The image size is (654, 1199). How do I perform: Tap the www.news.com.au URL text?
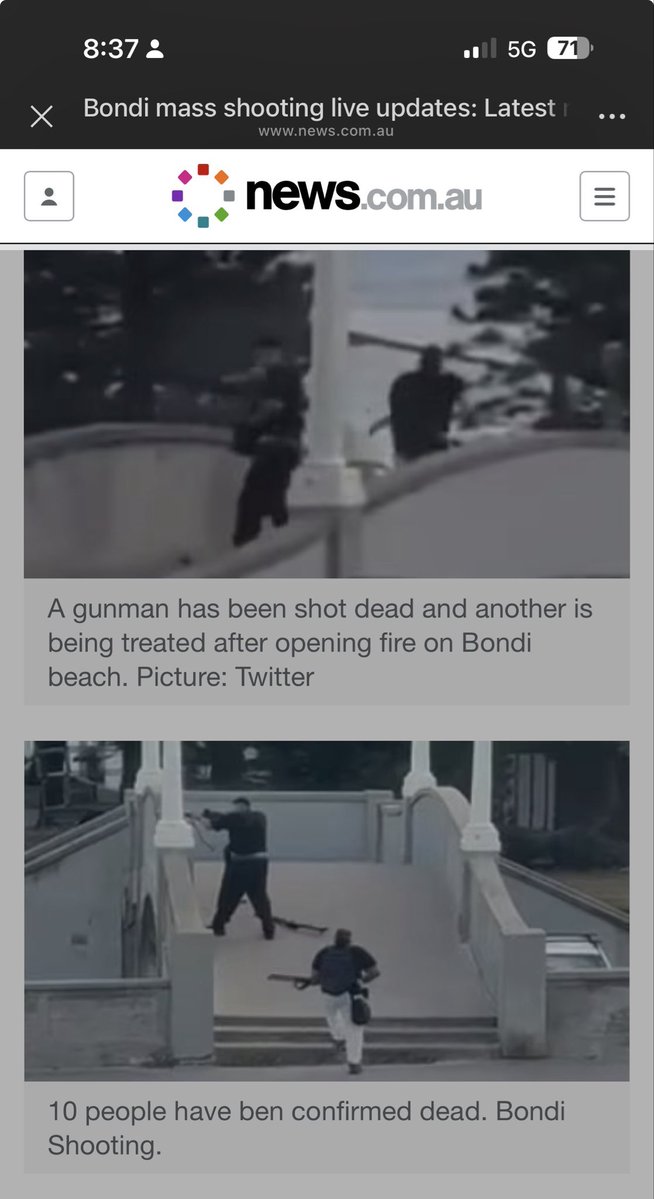(326, 131)
